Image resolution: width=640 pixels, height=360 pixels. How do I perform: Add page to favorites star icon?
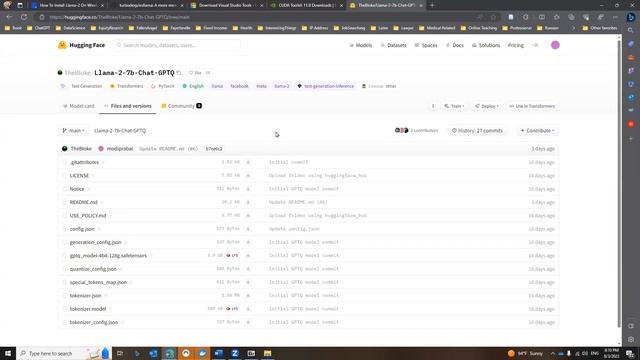tap(493, 17)
